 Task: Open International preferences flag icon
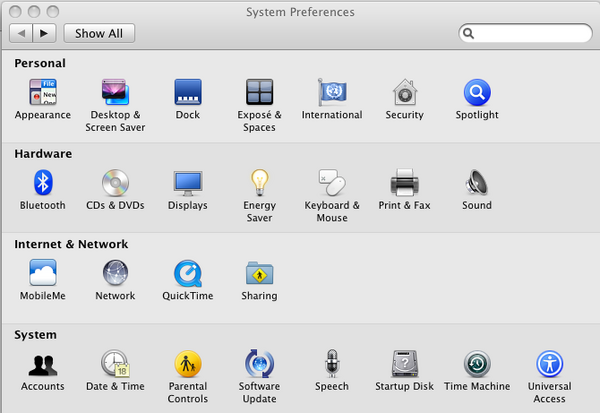[332, 92]
